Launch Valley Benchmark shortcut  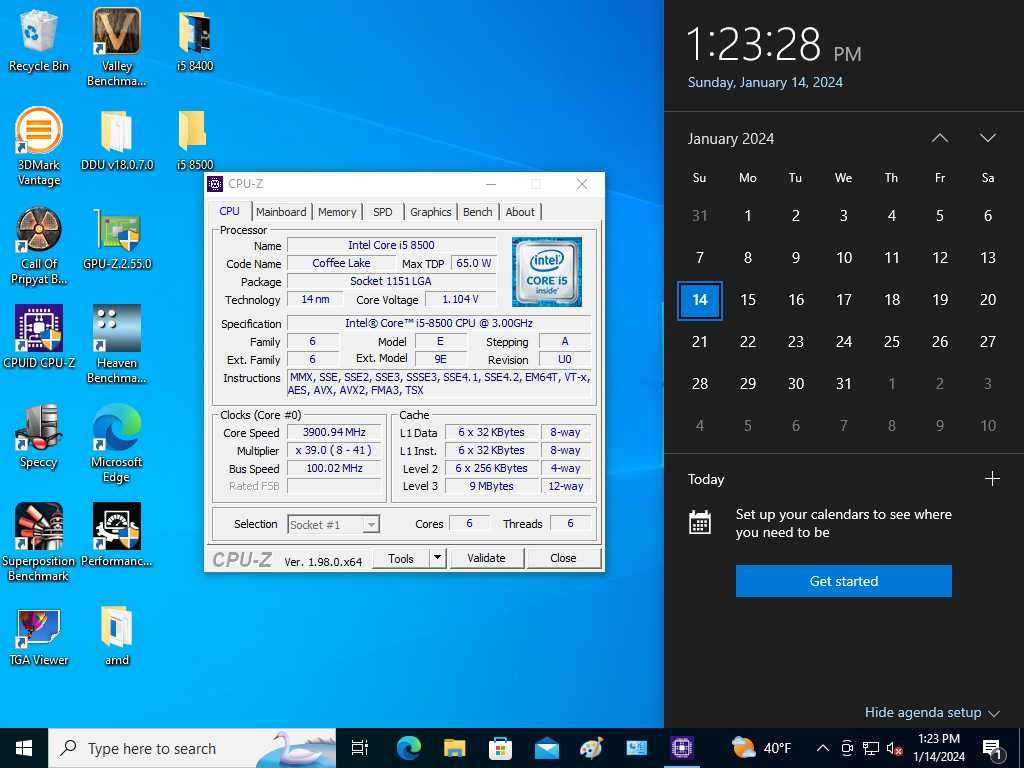(116, 48)
